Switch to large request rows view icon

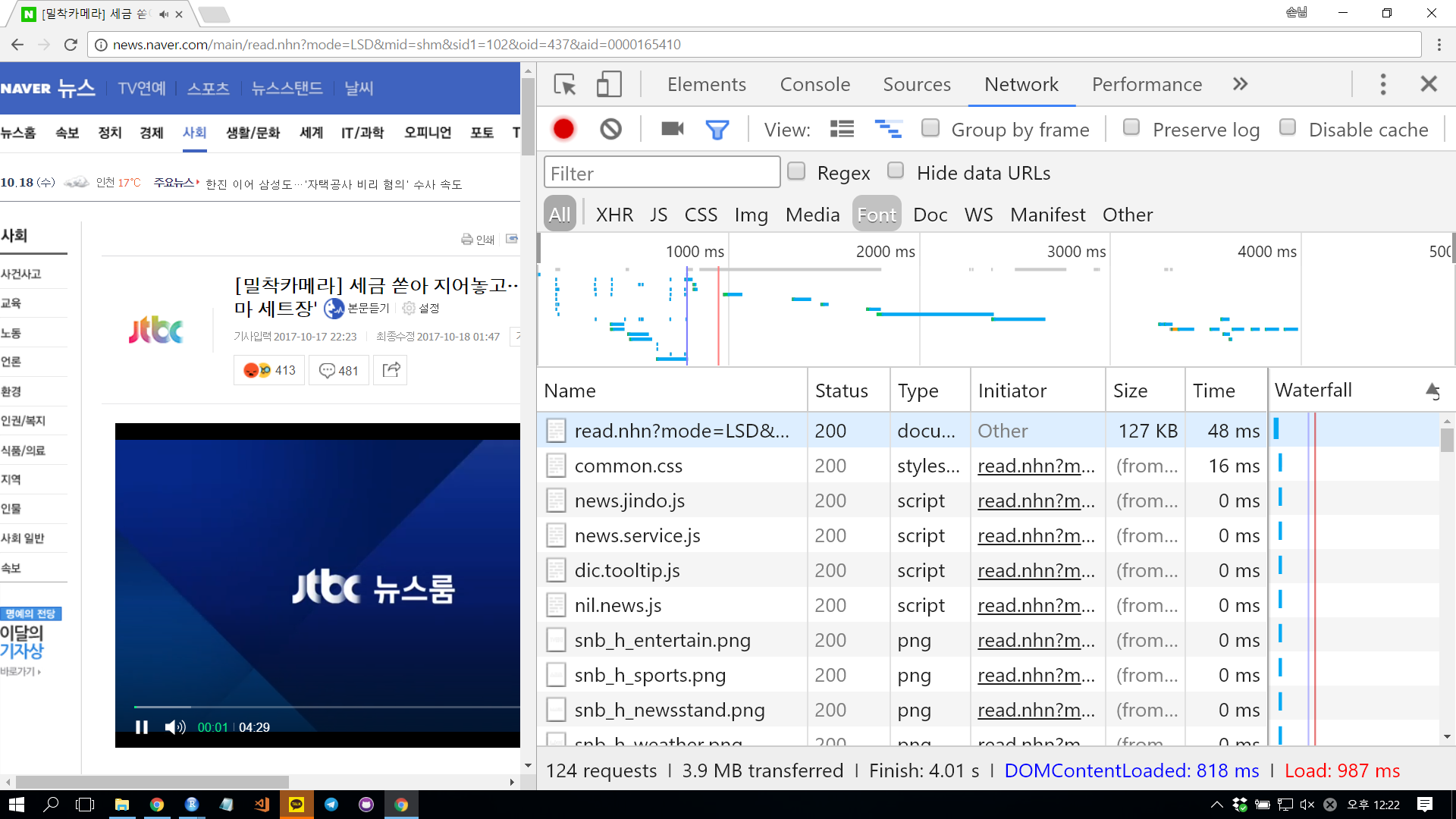(842, 130)
